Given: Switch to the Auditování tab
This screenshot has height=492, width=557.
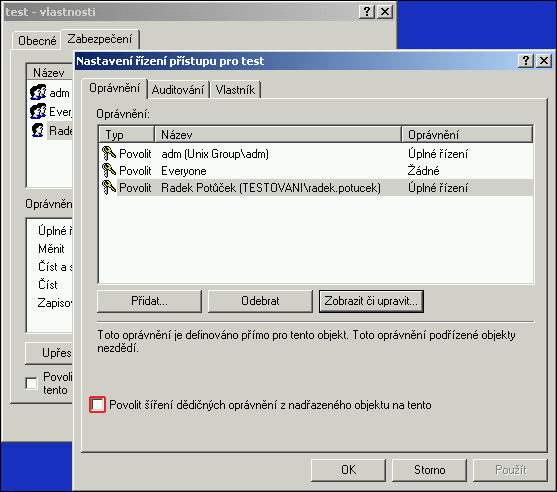Looking at the screenshot, I should (x=178, y=90).
